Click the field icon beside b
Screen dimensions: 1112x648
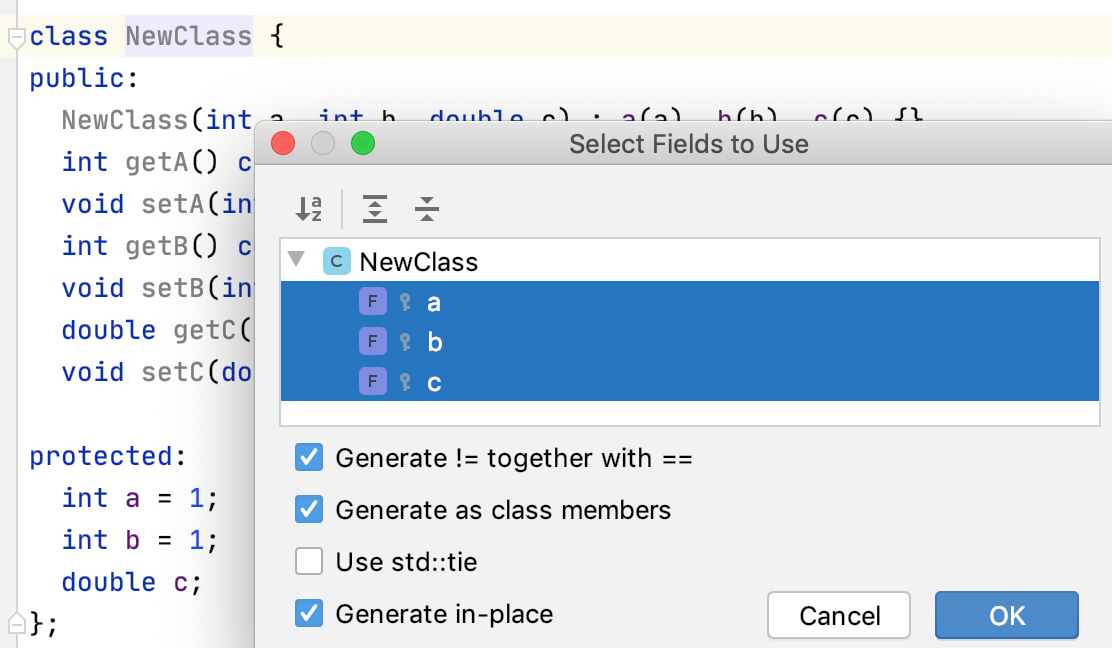pos(372,341)
